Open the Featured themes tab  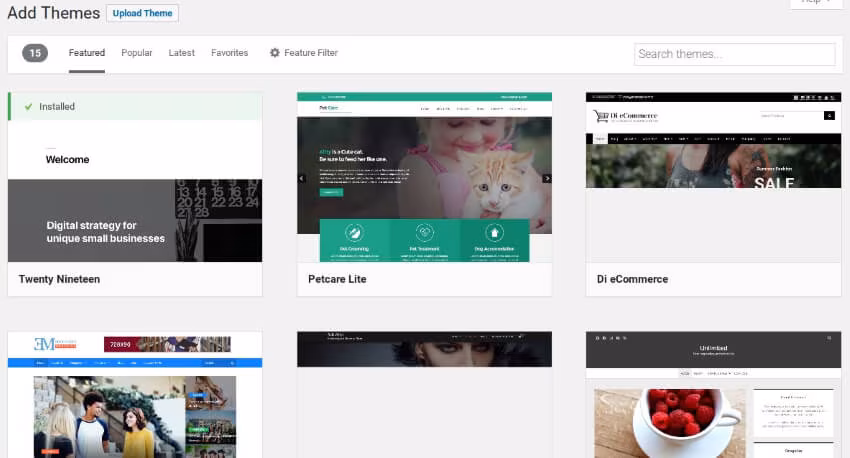pyautogui.click(x=87, y=53)
